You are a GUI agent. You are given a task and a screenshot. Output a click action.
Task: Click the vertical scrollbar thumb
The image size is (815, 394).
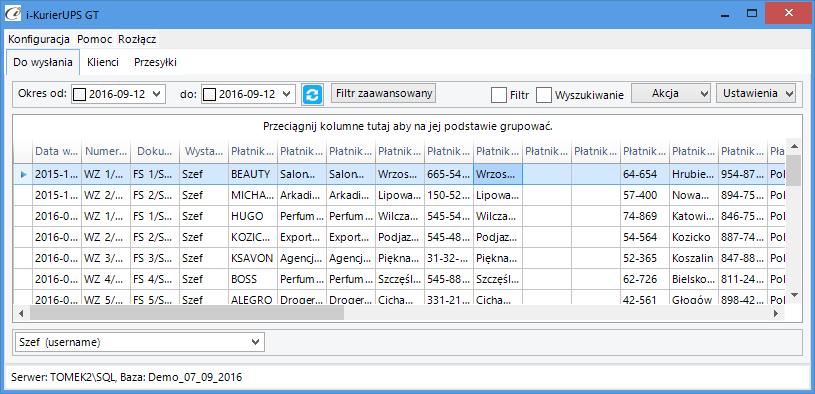click(794, 169)
